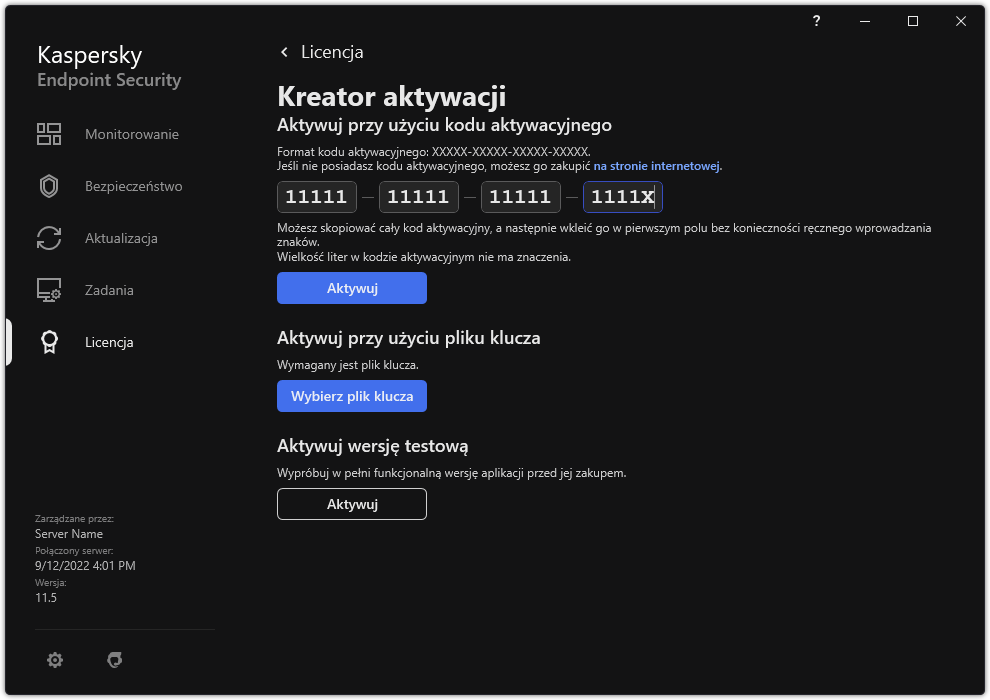This screenshot has width=990, height=700.
Task: Activate the trial version with Aktywuj
Action: (351, 504)
